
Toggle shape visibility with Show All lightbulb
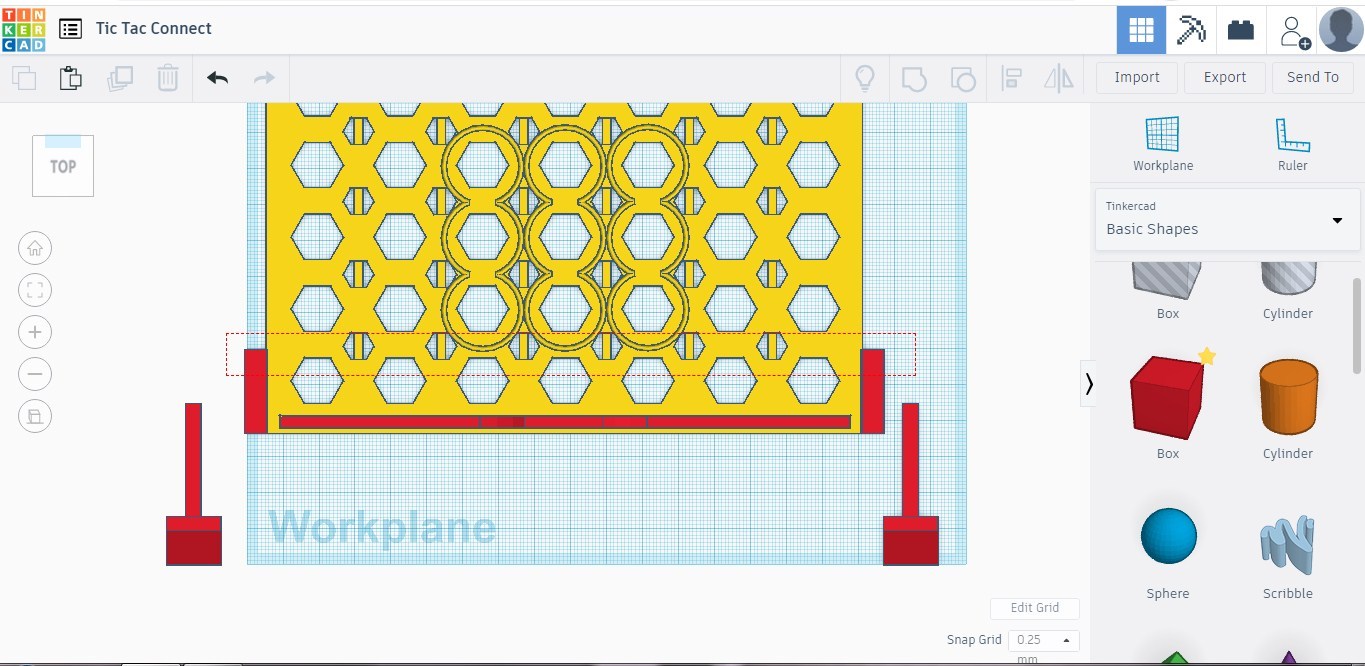click(x=864, y=77)
